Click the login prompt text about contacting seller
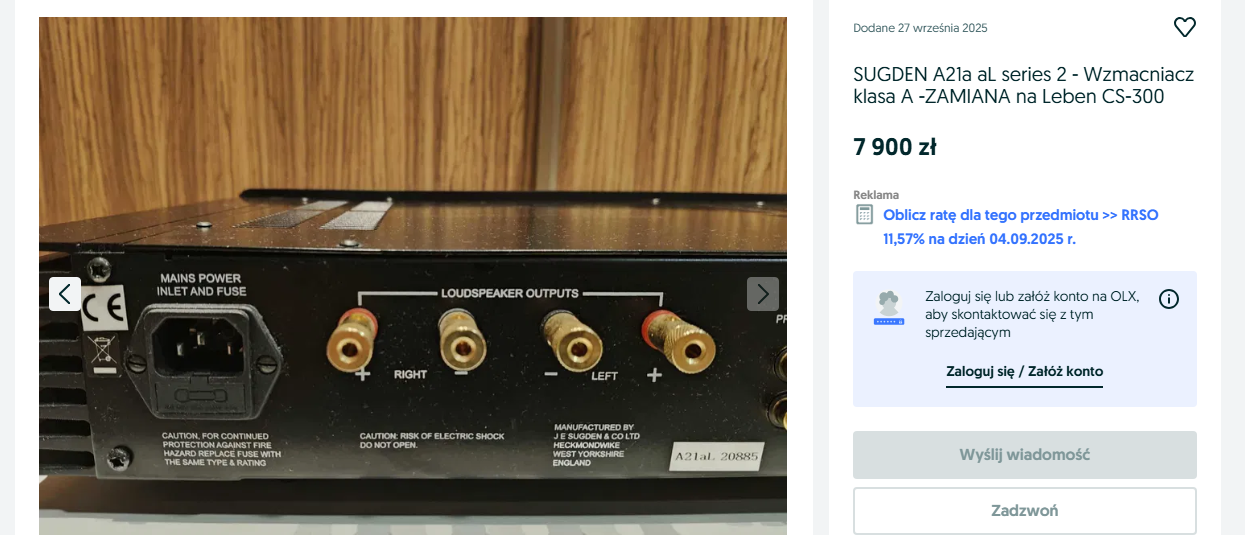1245x535 pixels. 1032,314
